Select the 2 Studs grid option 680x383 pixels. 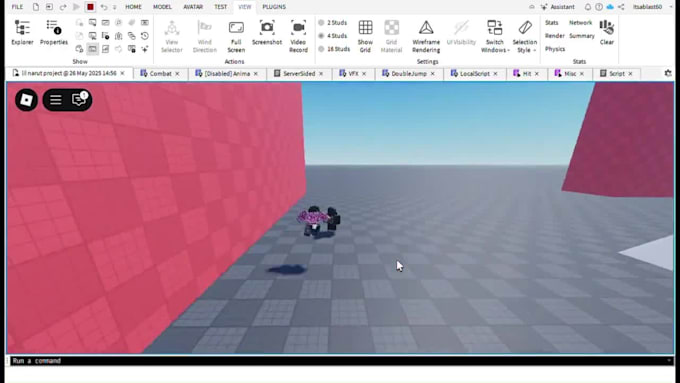pyautogui.click(x=333, y=23)
